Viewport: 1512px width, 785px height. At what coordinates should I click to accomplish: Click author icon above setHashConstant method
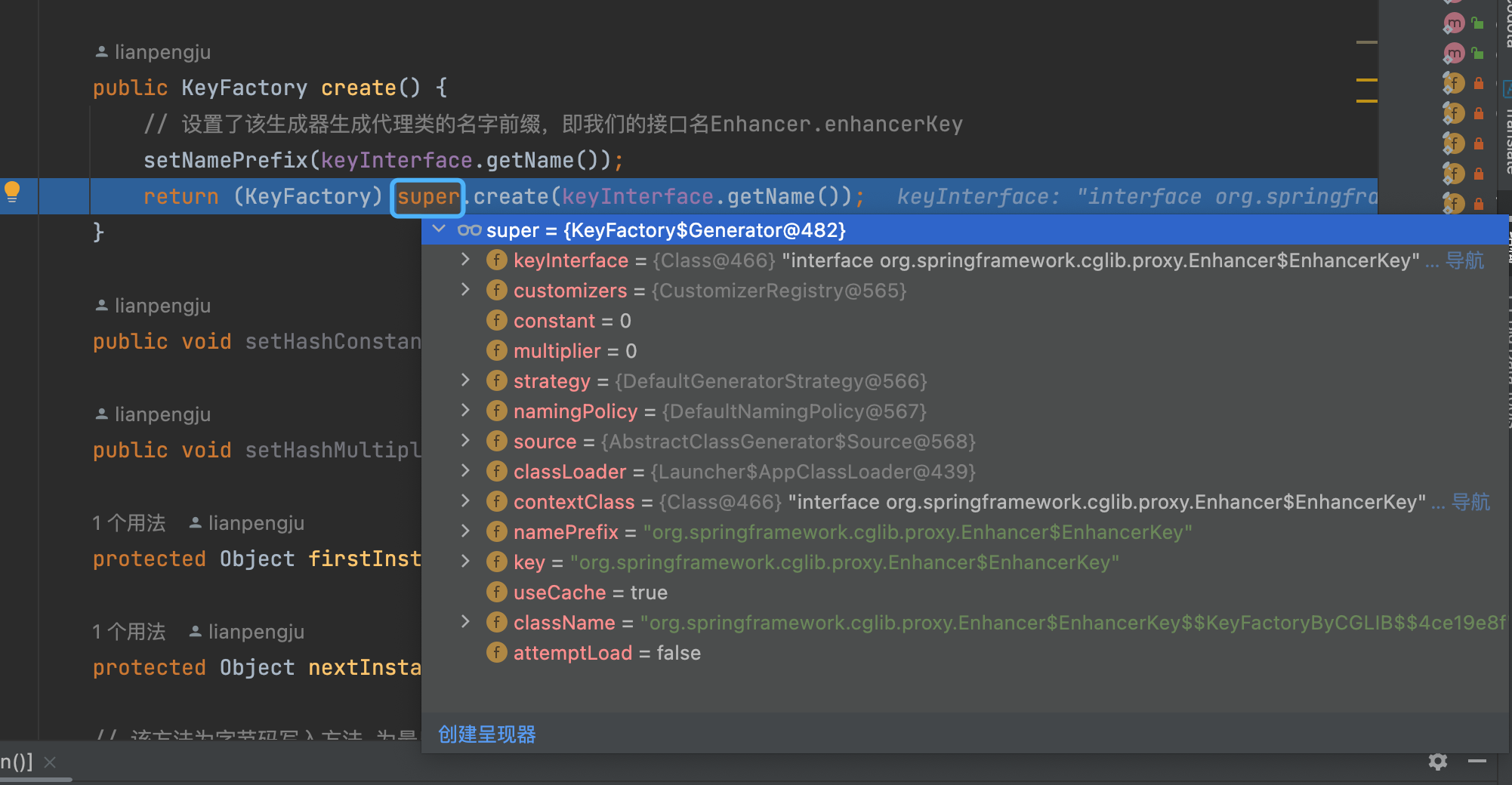pos(101,306)
